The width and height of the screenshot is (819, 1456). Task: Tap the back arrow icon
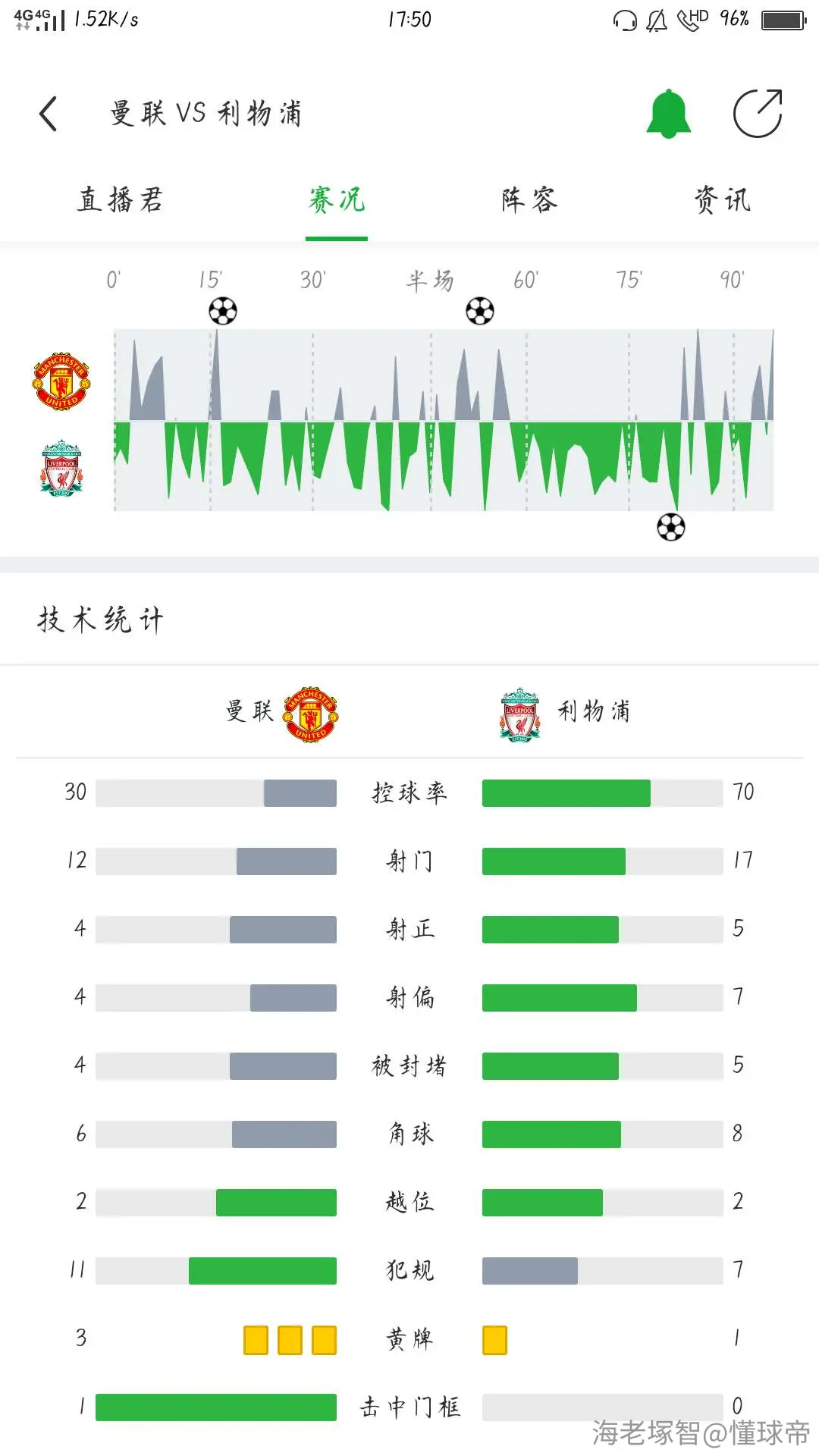point(49,114)
